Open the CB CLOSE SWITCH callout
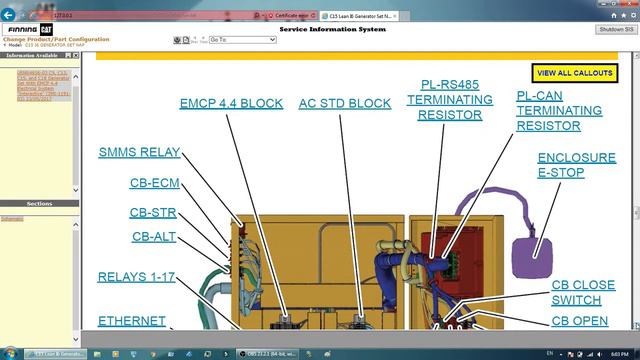640x360 pixels. [583, 292]
